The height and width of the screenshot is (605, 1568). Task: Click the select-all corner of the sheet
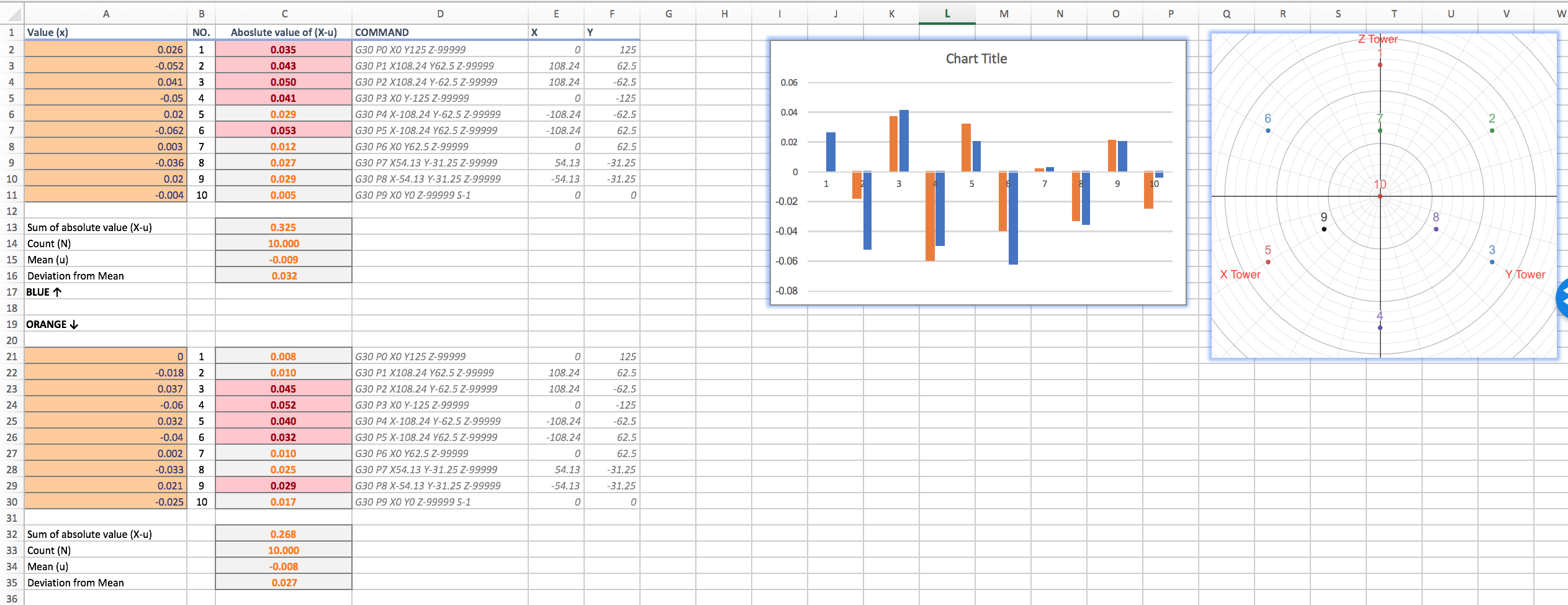pos(12,14)
